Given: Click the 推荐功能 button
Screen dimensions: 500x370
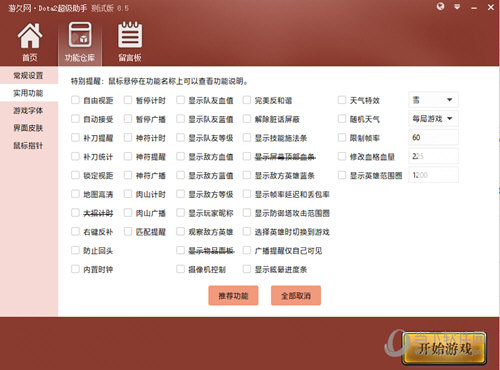Looking at the screenshot, I should pos(233,295).
